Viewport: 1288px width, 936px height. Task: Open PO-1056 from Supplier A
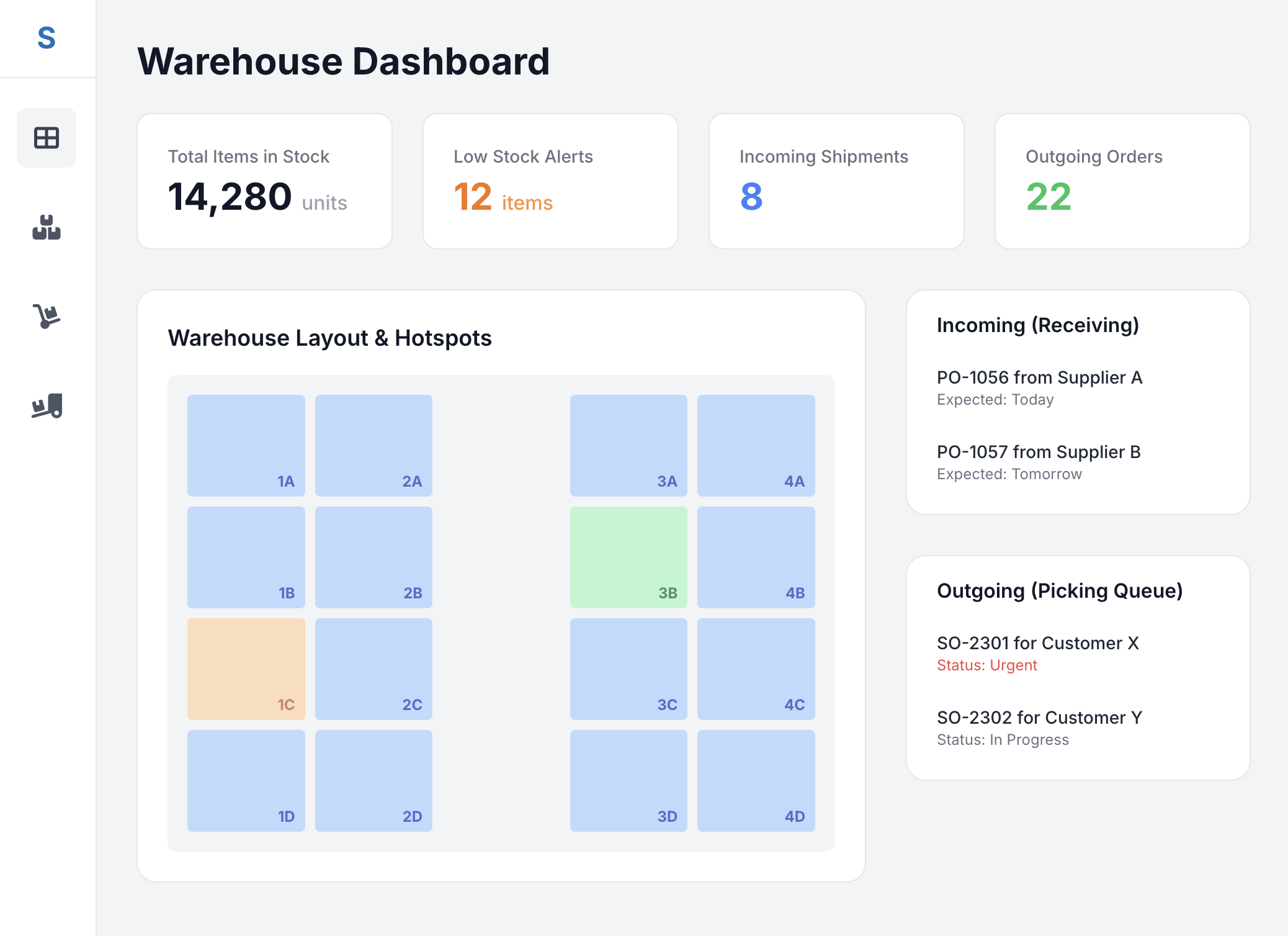click(x=1040, y=377)
